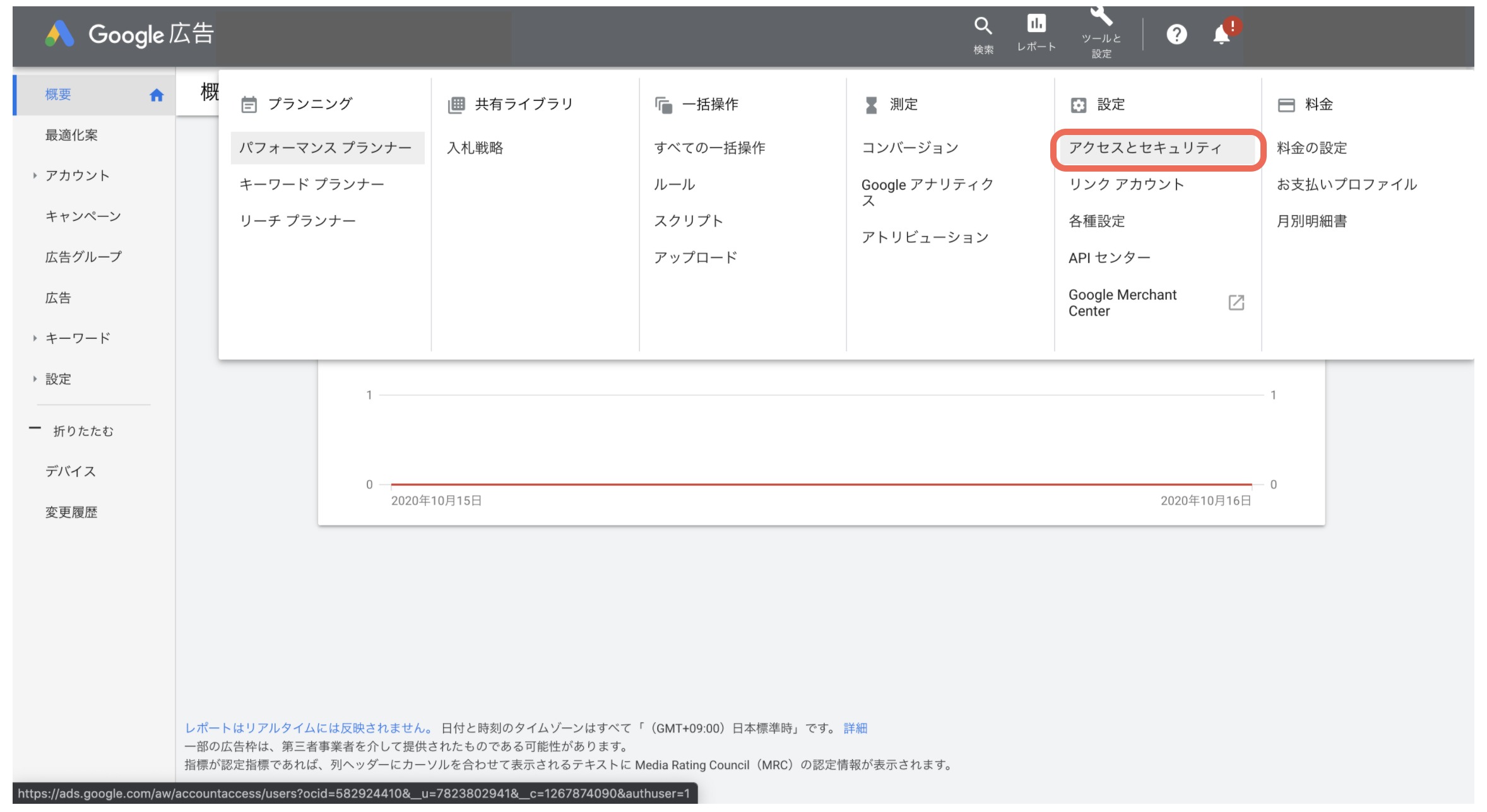Click the external link icon for Merchant Center

[x=1236, y=303]
